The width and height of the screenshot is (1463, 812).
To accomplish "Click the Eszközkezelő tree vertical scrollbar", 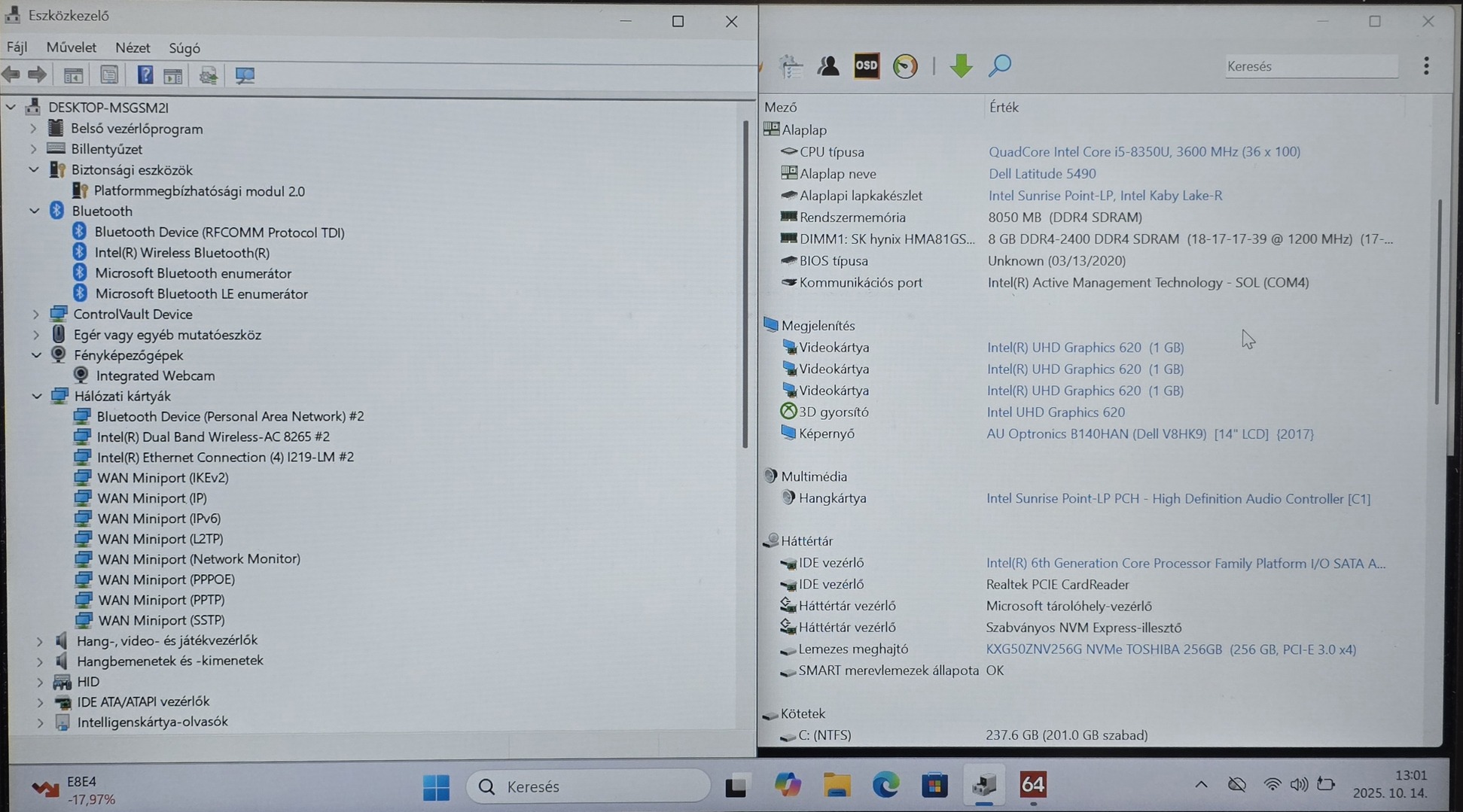I will [745, 284].
